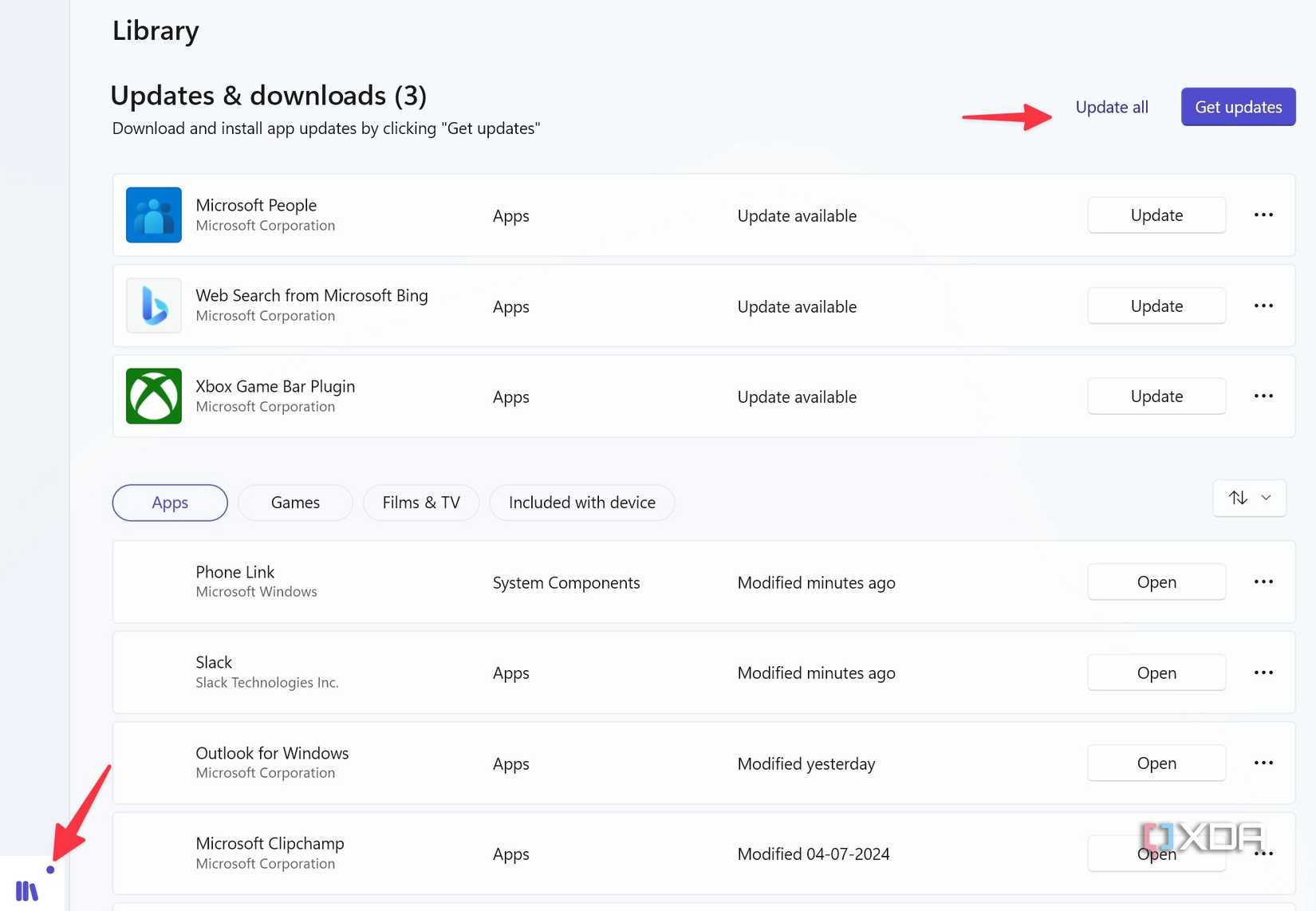Open more options for Microsoft People
Image resolution: width=1316 pixels, height=911 pixels.
click(1263, 215)
